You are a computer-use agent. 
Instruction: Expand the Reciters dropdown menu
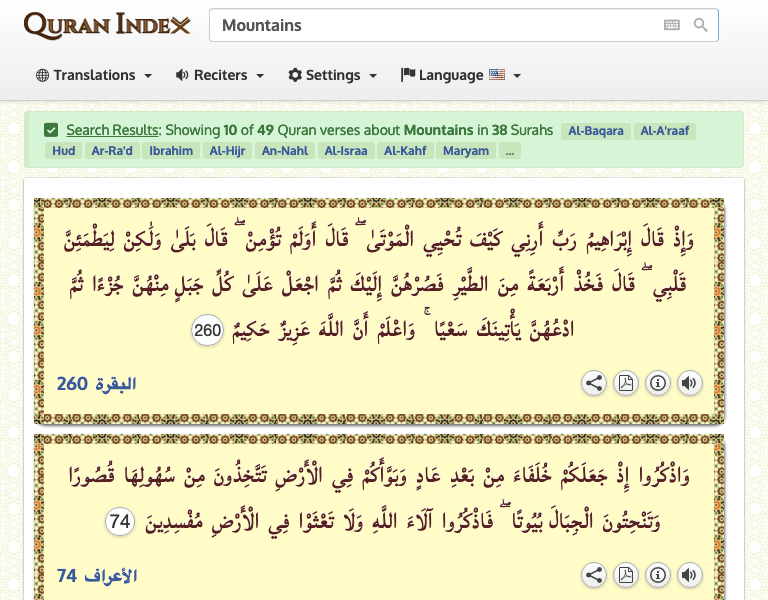pos(219,75)
